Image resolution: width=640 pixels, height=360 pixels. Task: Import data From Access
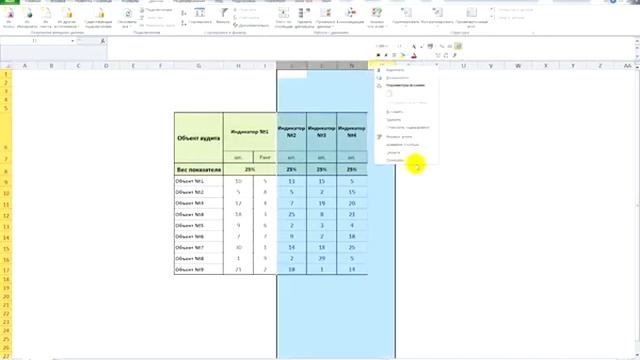(x=9, y=18)
